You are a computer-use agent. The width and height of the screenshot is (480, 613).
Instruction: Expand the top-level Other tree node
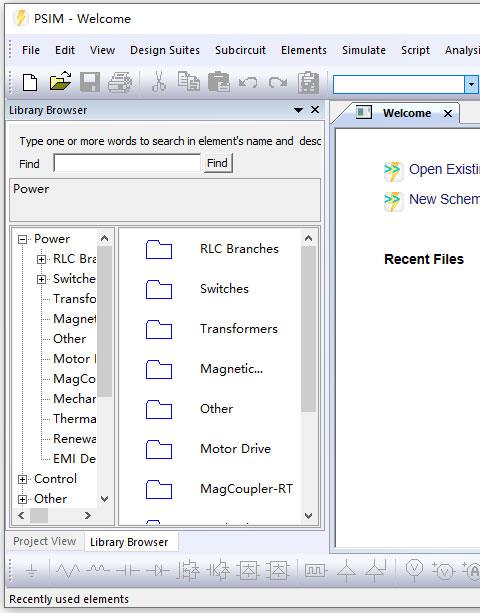pyautogui.click(x=23, y=499)
